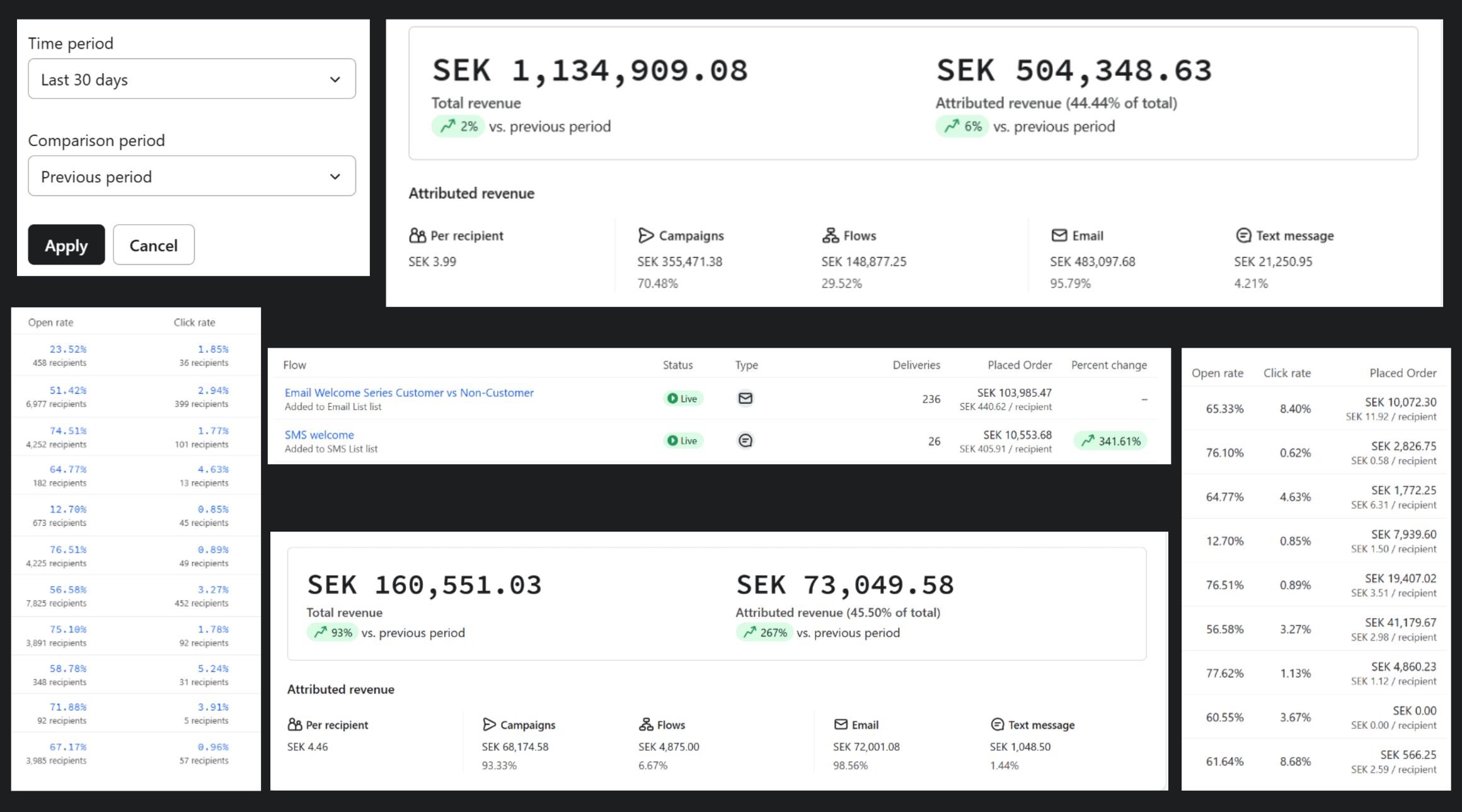Click Text message icon above SEK 1,048.50
Viewport: 1462px width, 812px height.
(x=997, y=724)
